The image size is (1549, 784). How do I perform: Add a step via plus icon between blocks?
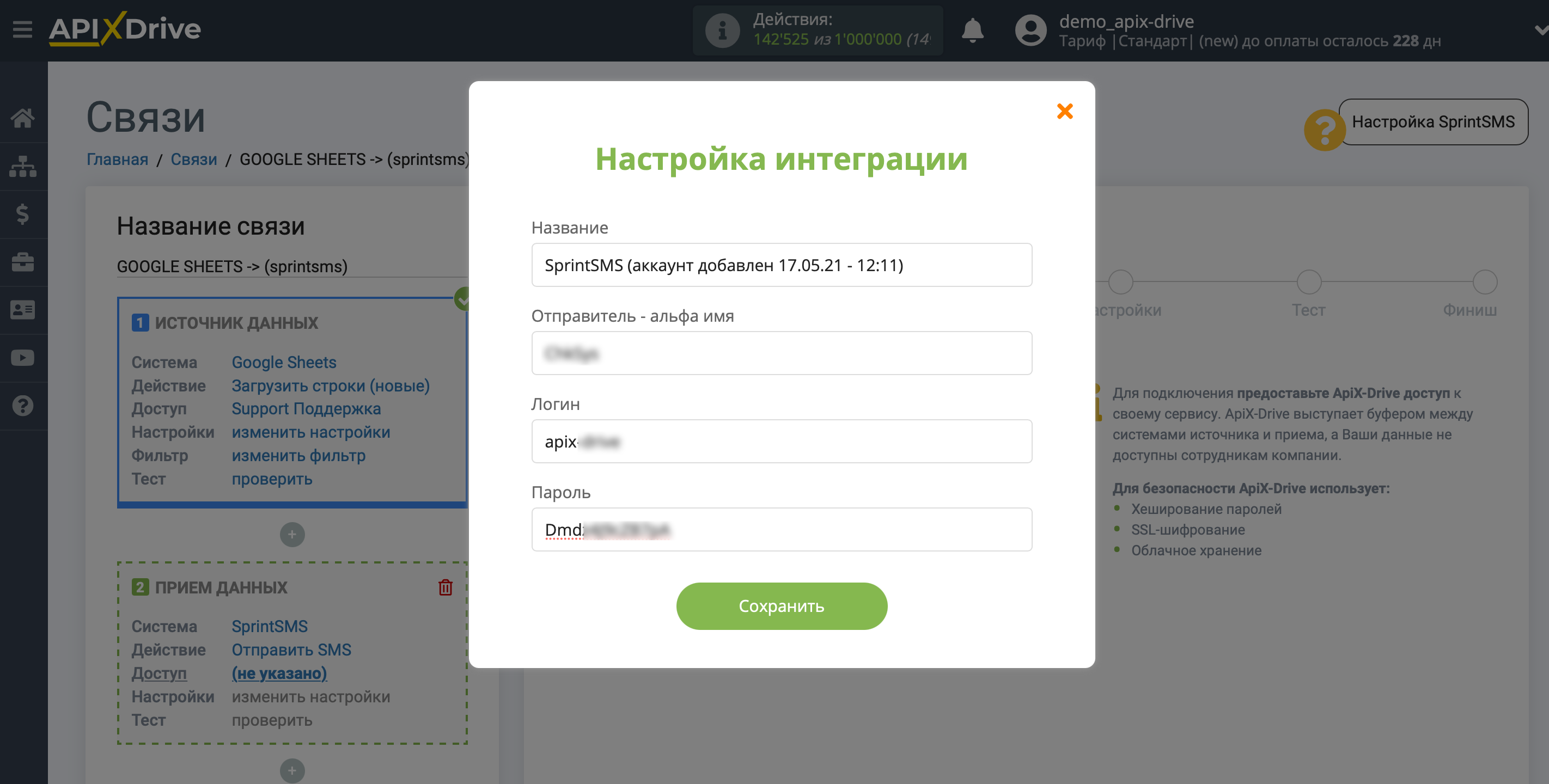(x=292, y=535)
